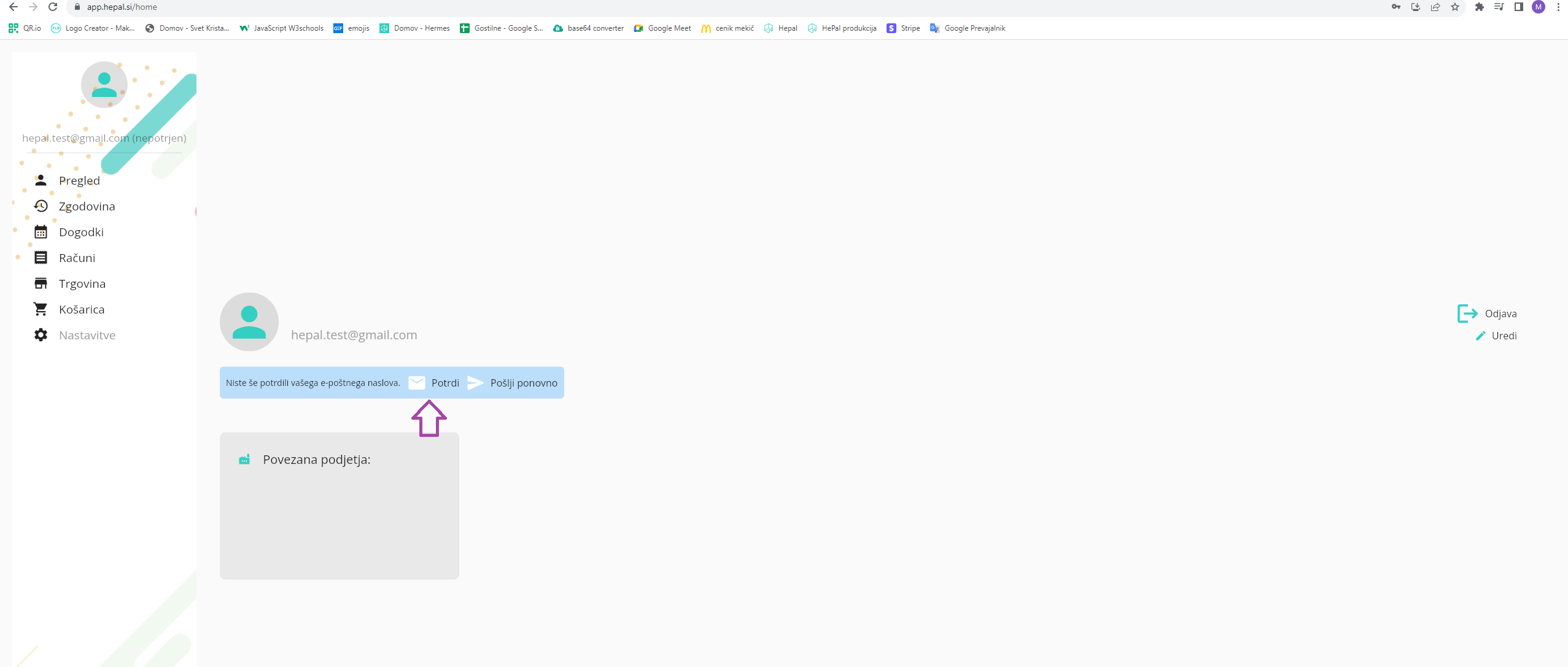Open the media control playlist icon
1568x667 pixels.
tap(1499, 7)
